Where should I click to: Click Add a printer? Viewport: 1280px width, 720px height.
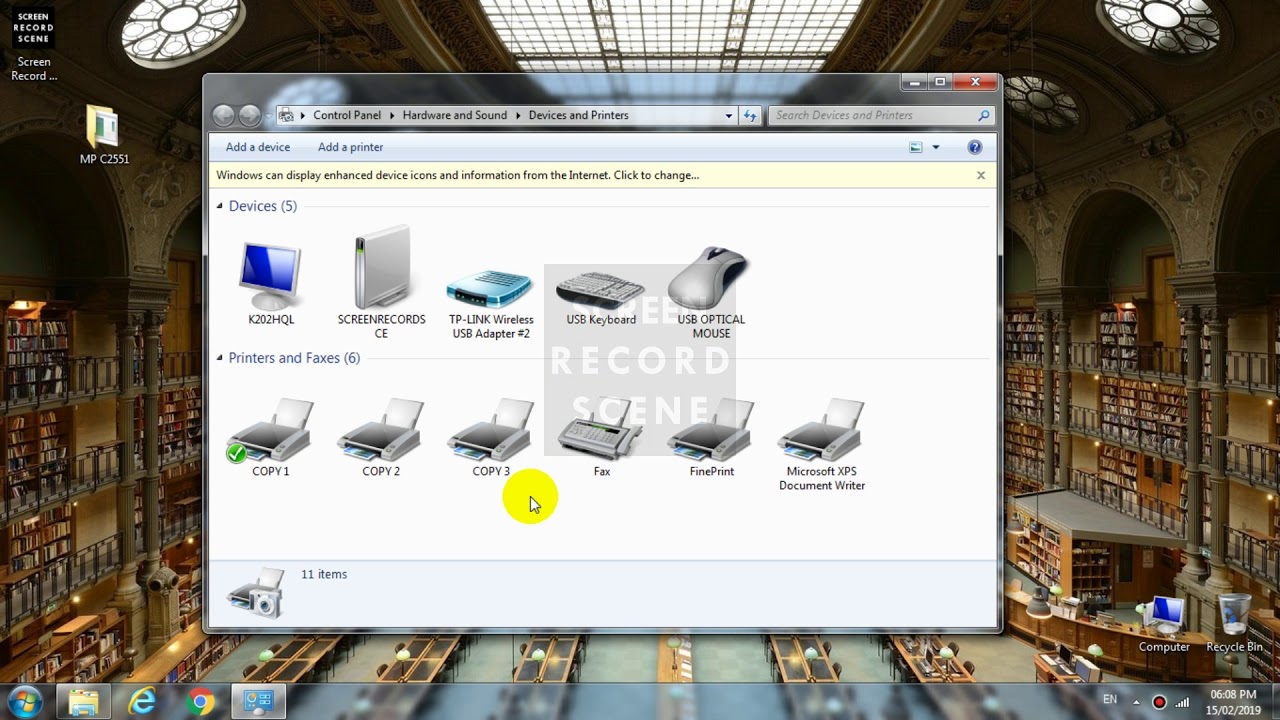click(350, 147)
